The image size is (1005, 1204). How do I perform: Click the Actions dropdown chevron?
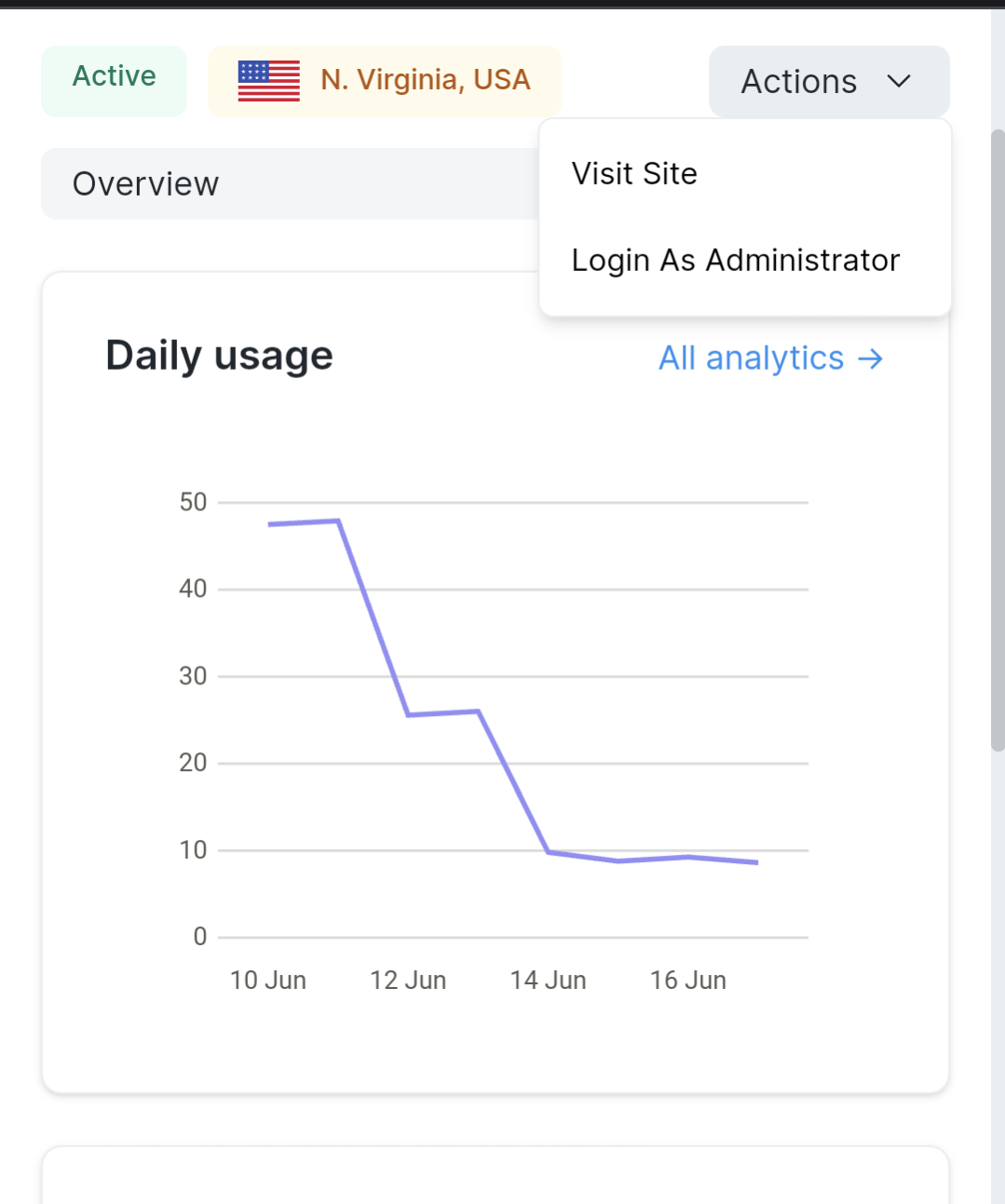[898, 82]
